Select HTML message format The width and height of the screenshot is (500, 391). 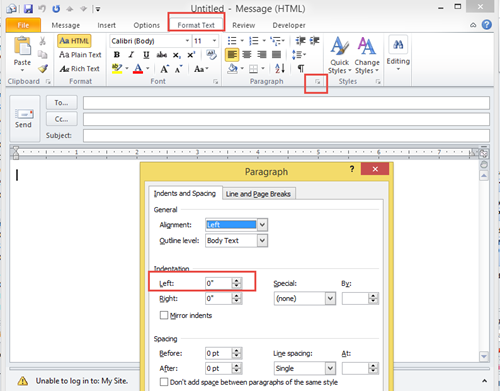[74, 41]
